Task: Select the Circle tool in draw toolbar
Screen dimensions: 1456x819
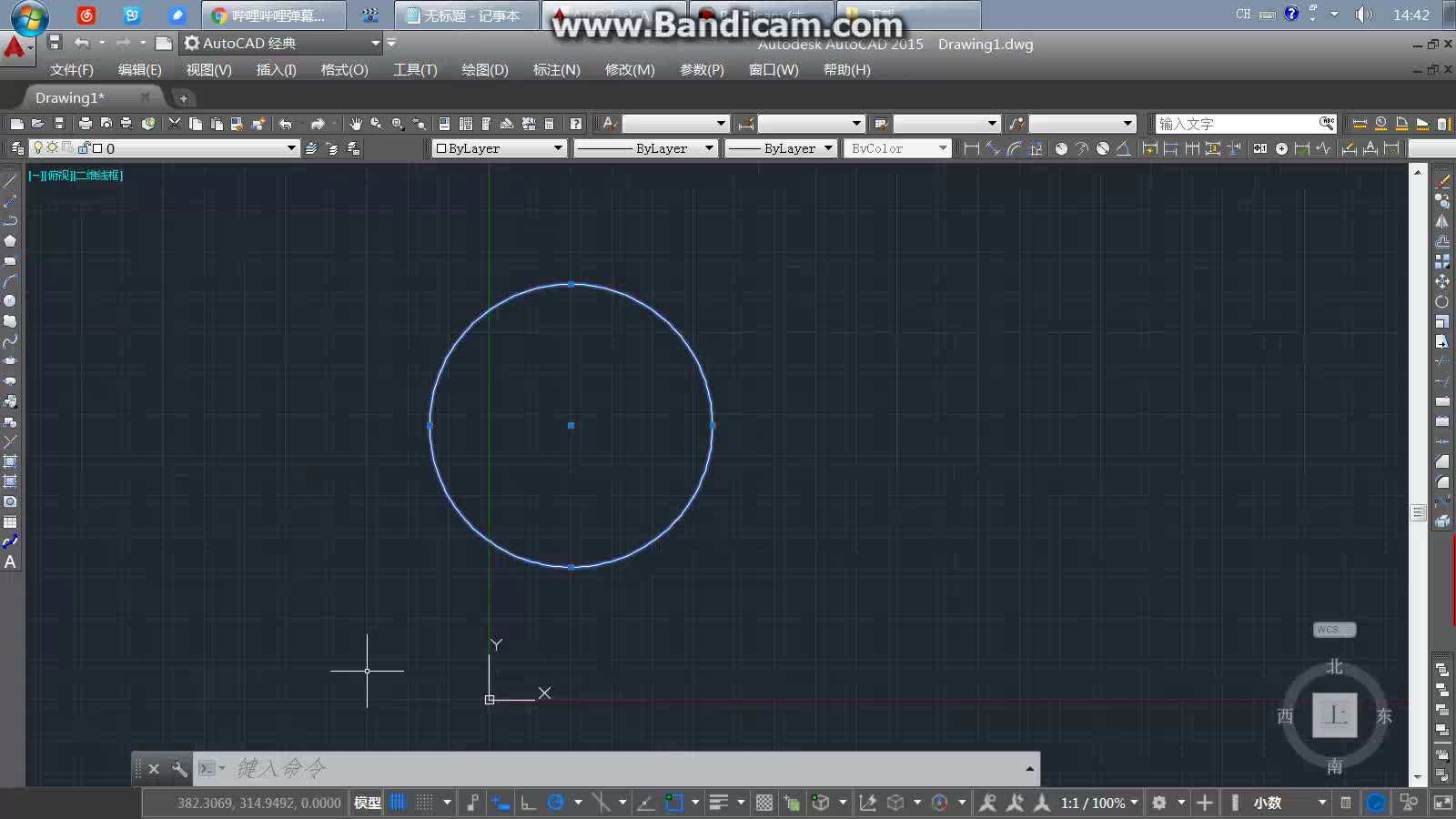Action: coord(10,301)
